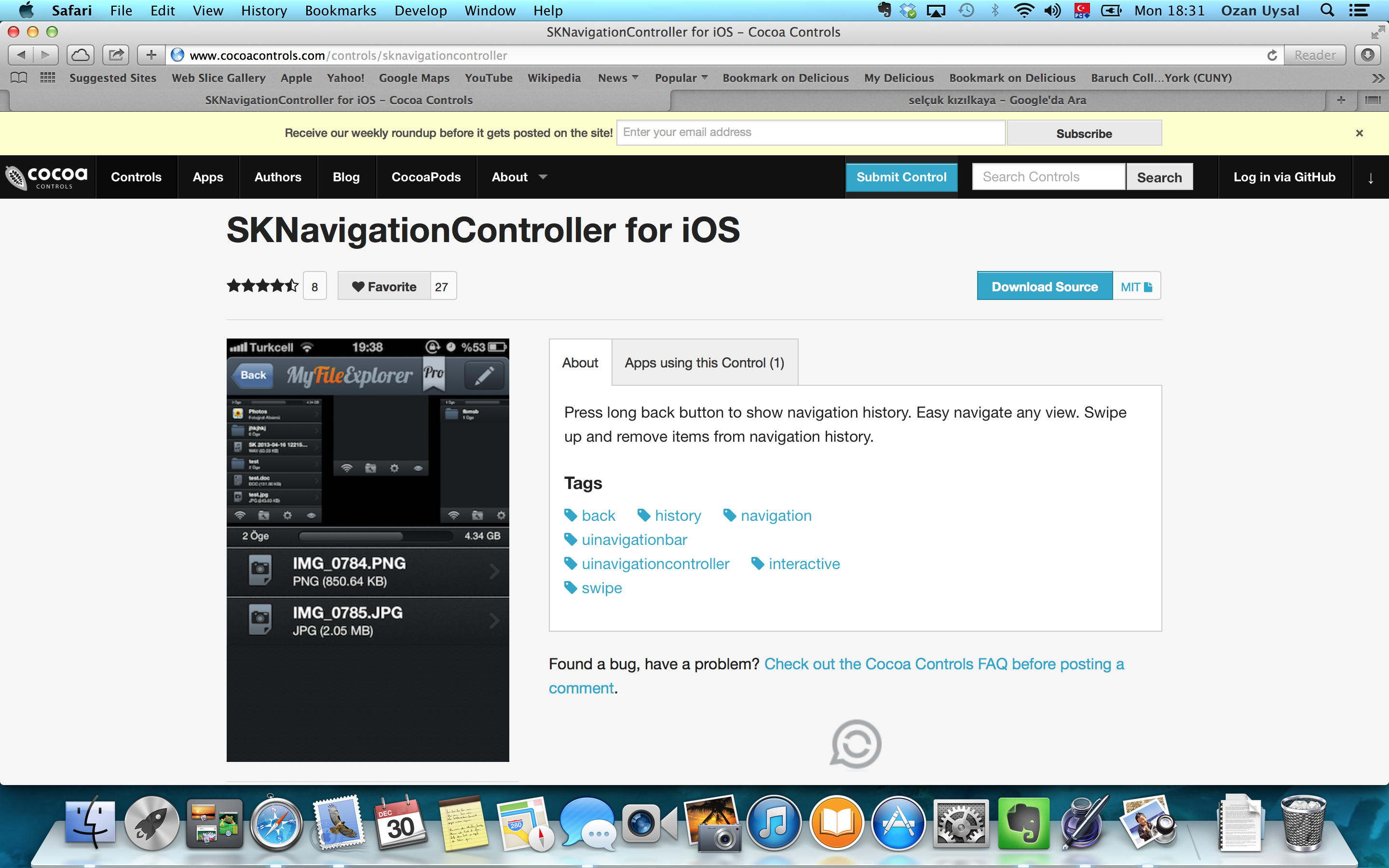Dismiss the newsletter banner with X
This screenshot has height=868, width=1389.
1359,133
